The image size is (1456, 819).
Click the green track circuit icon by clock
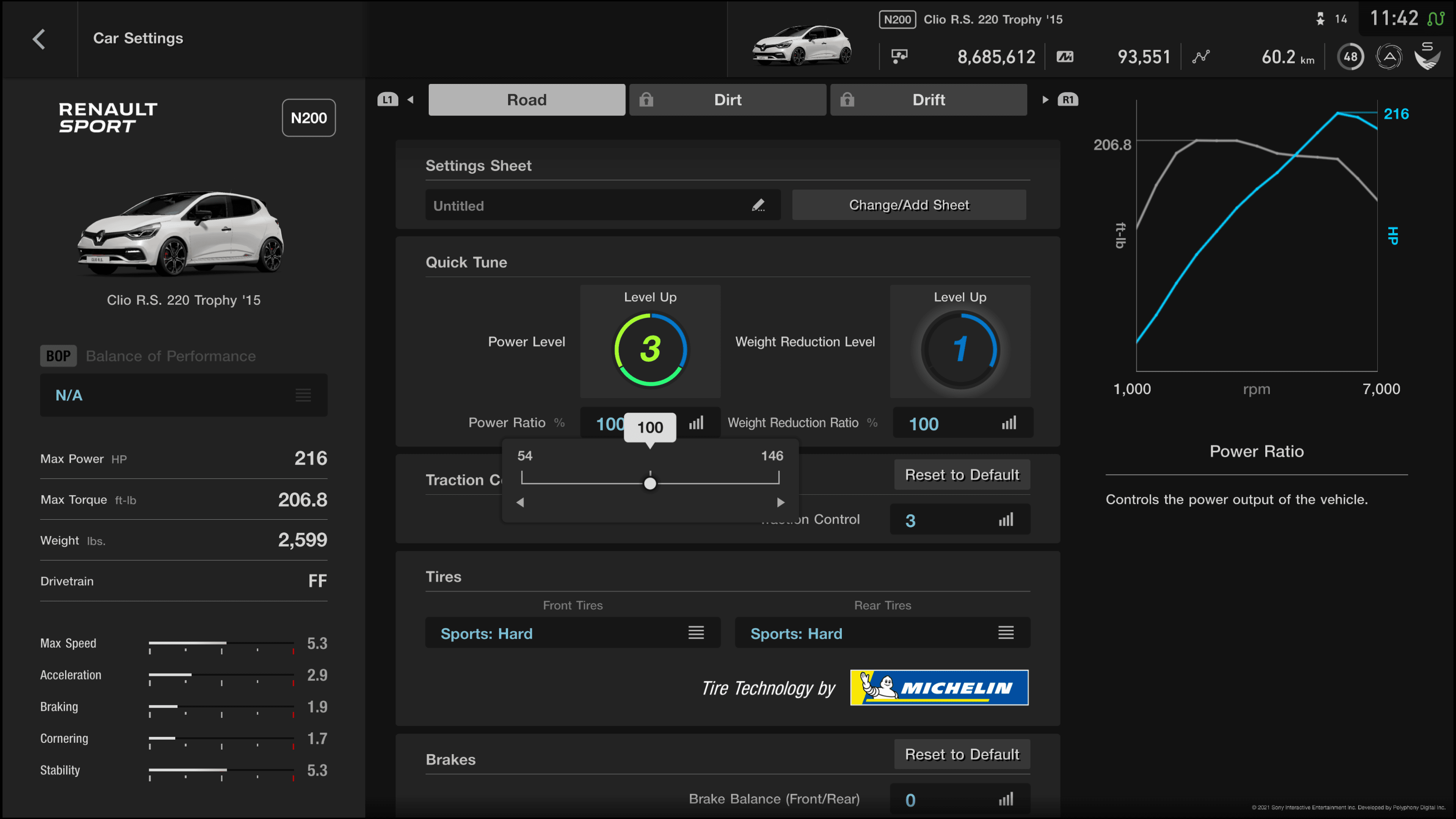pyautogui.click(x=1436, y=19)
